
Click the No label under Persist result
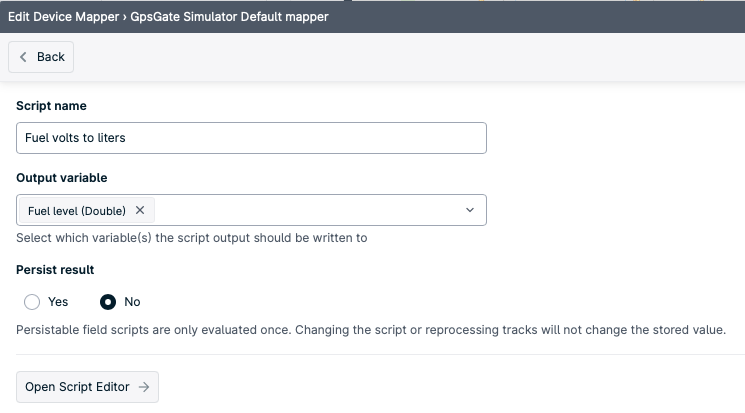click(x=132, y=302)
